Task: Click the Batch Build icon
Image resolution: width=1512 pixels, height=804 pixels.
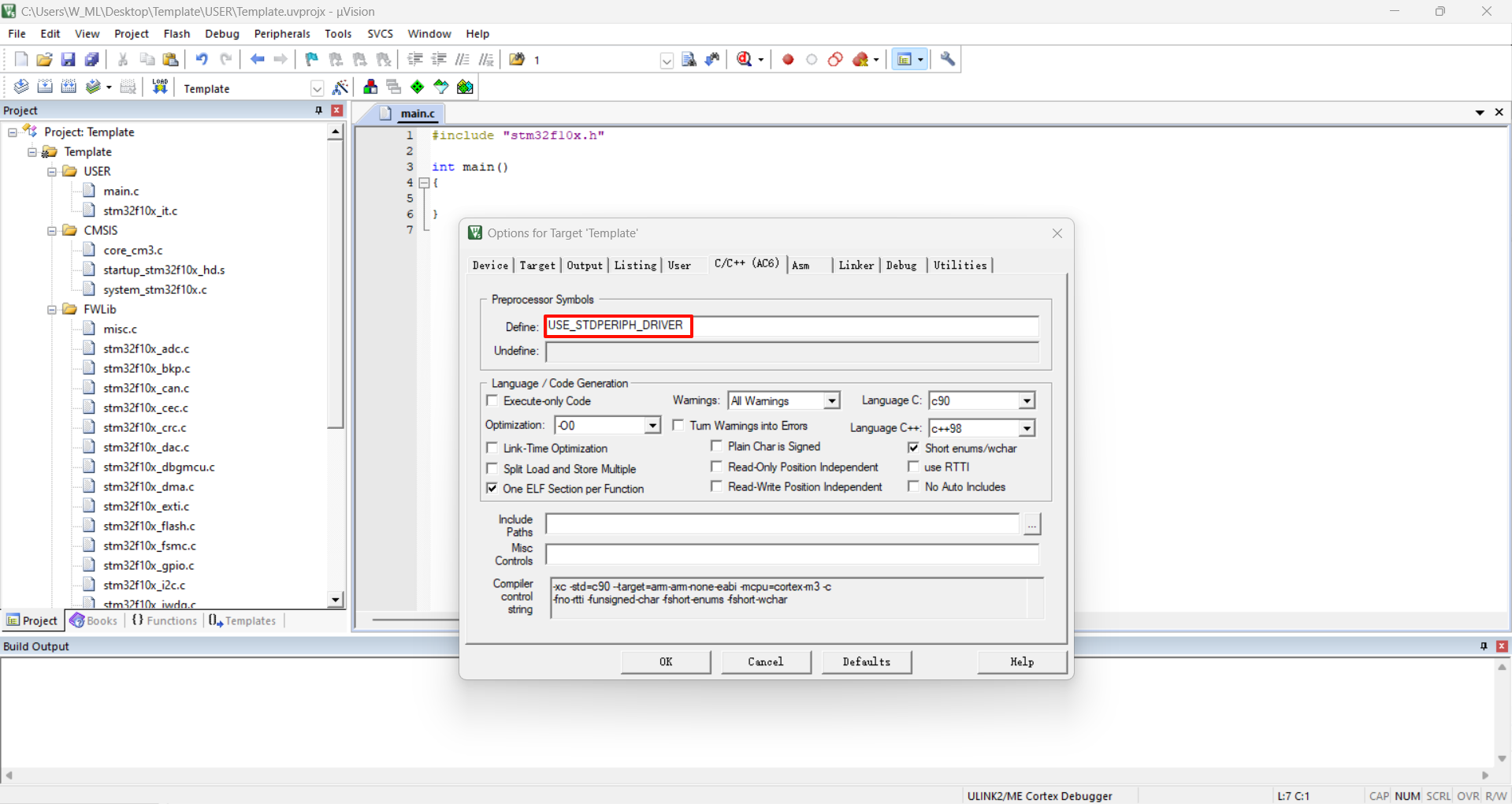Action: pyautogui.click(x=93, y=87)
